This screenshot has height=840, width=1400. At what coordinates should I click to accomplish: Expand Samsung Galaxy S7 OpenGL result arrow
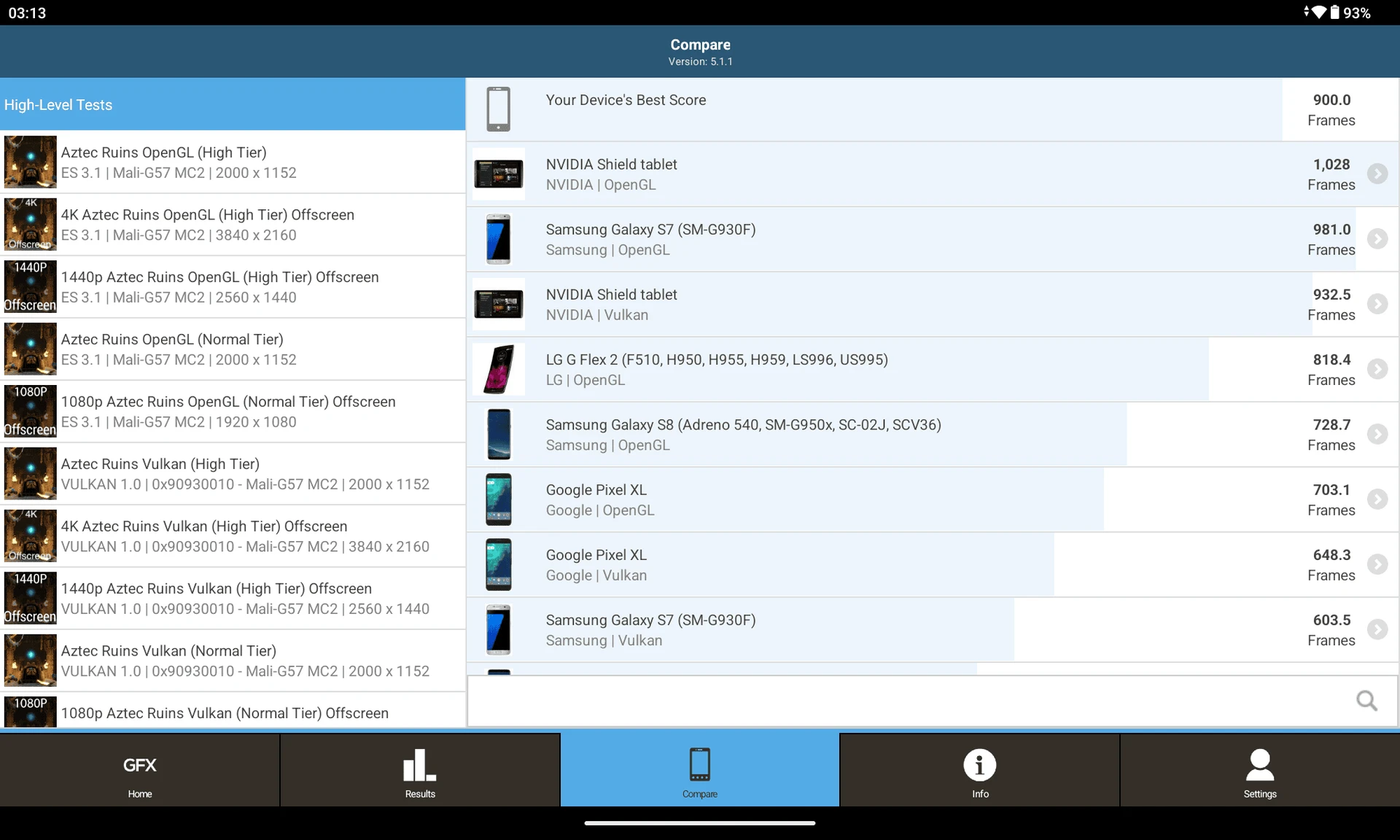[x=1377, y=238]
